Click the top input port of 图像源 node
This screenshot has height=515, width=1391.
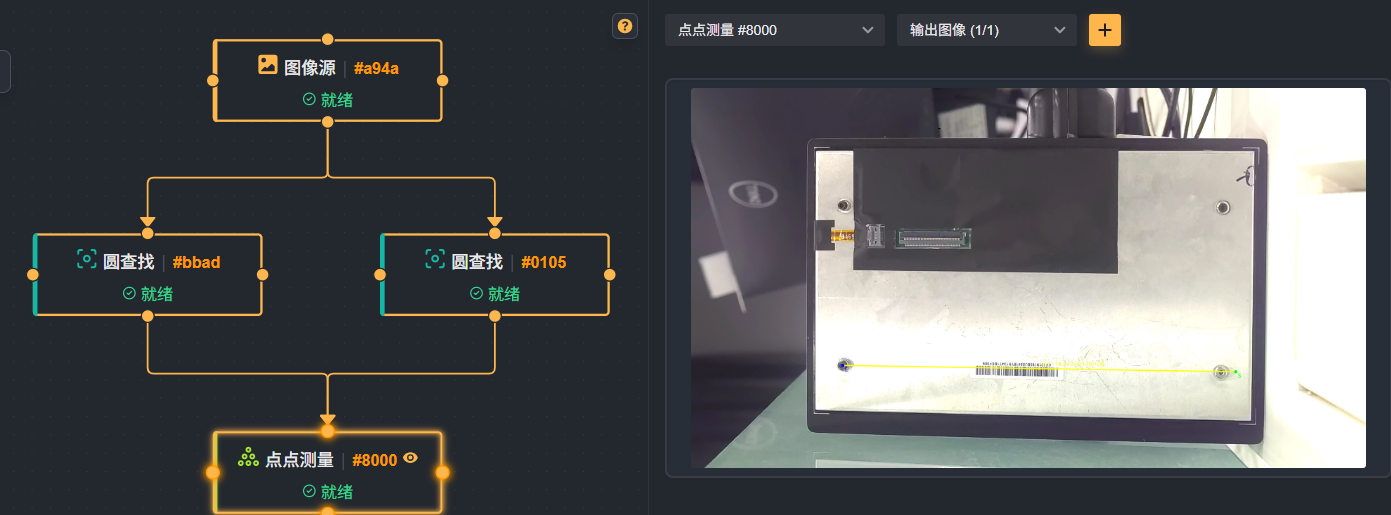[328, 39]
